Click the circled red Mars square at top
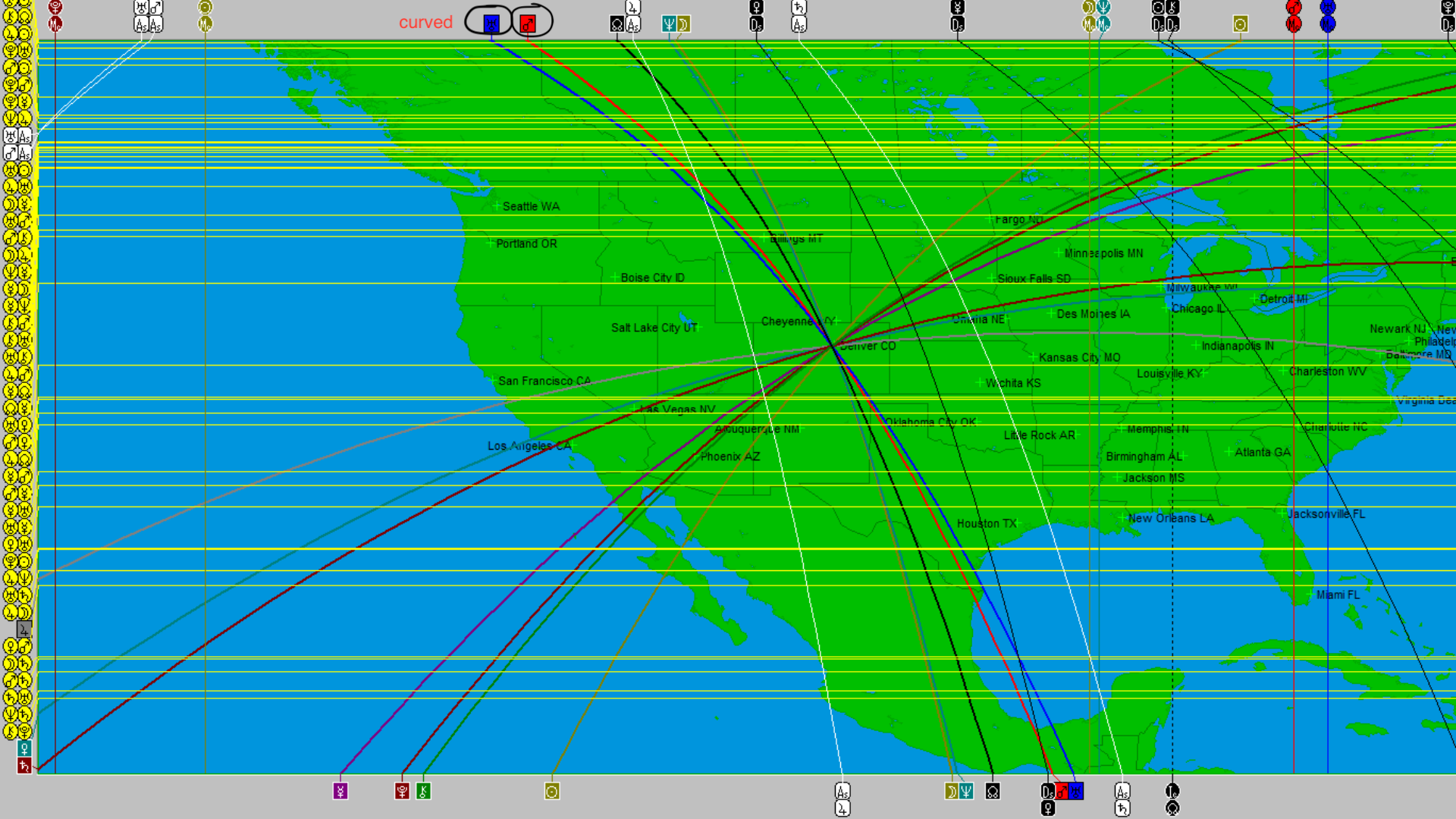This screenshot has height=819, width=1456. tap(528, 24)
